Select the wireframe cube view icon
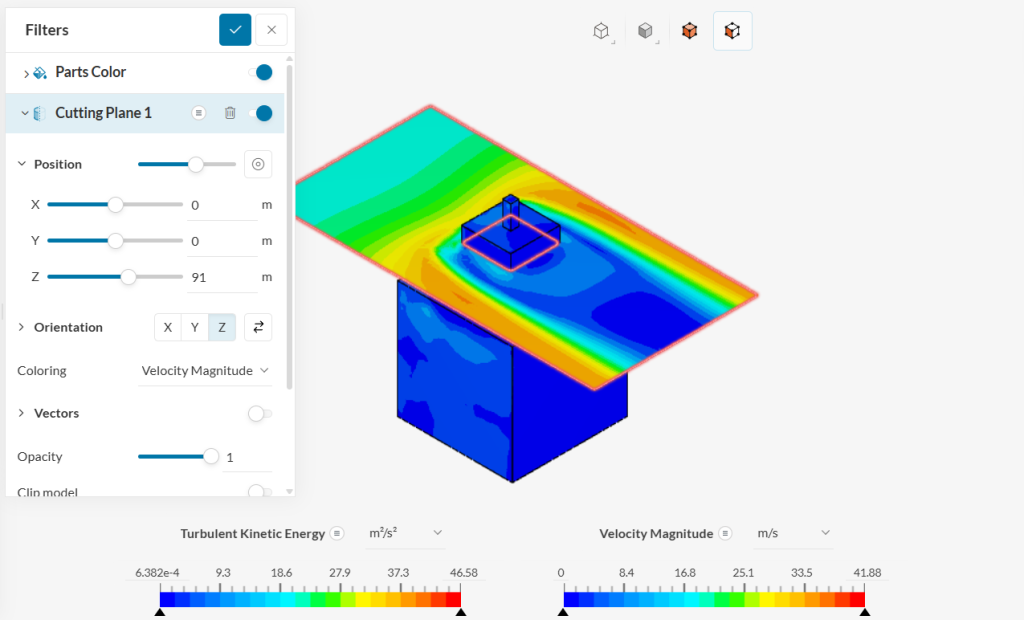This screenshot has height=620, width=1024. [x=601, y=31]
